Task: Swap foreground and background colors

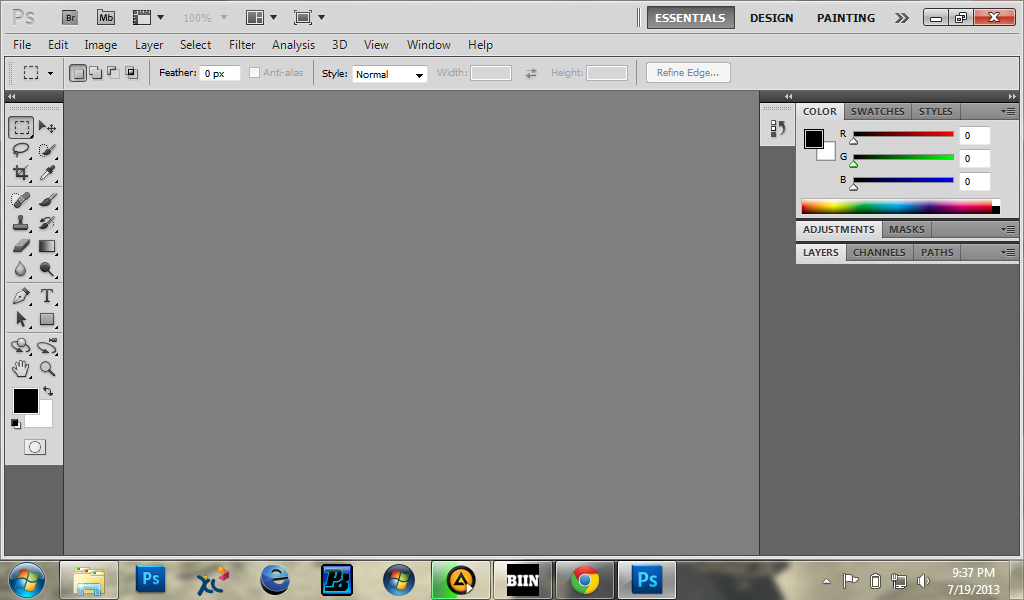Action: 48,391
